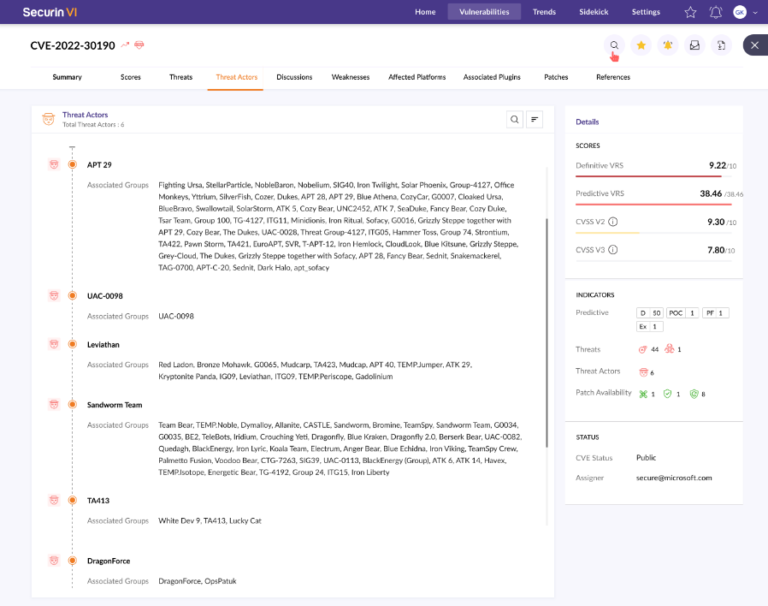768x606 pixels.
Task: Open notifications bell in top navigation bar
Action: (x=715, y=12)
